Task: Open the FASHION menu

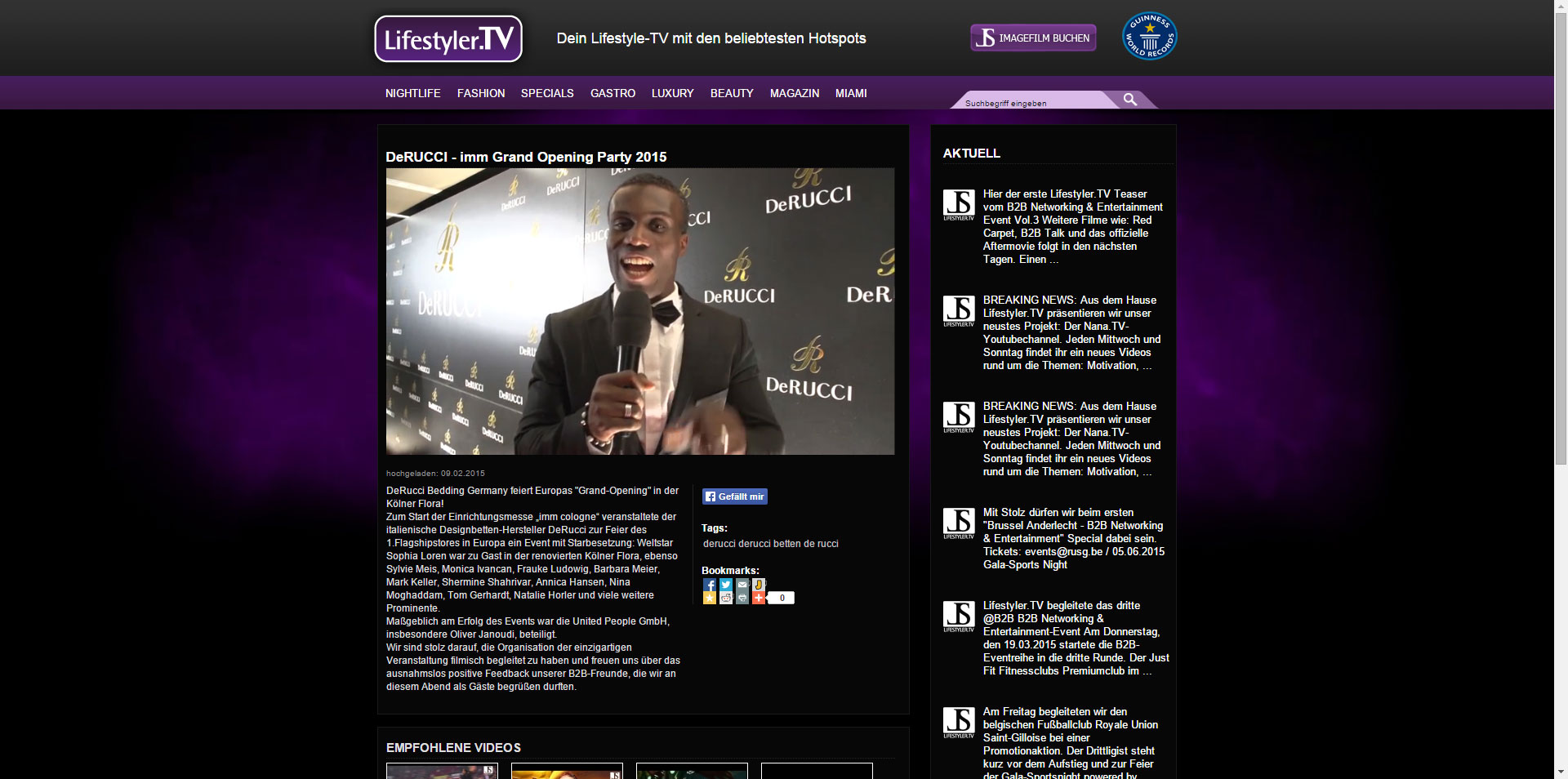Action: coord(481,93)
